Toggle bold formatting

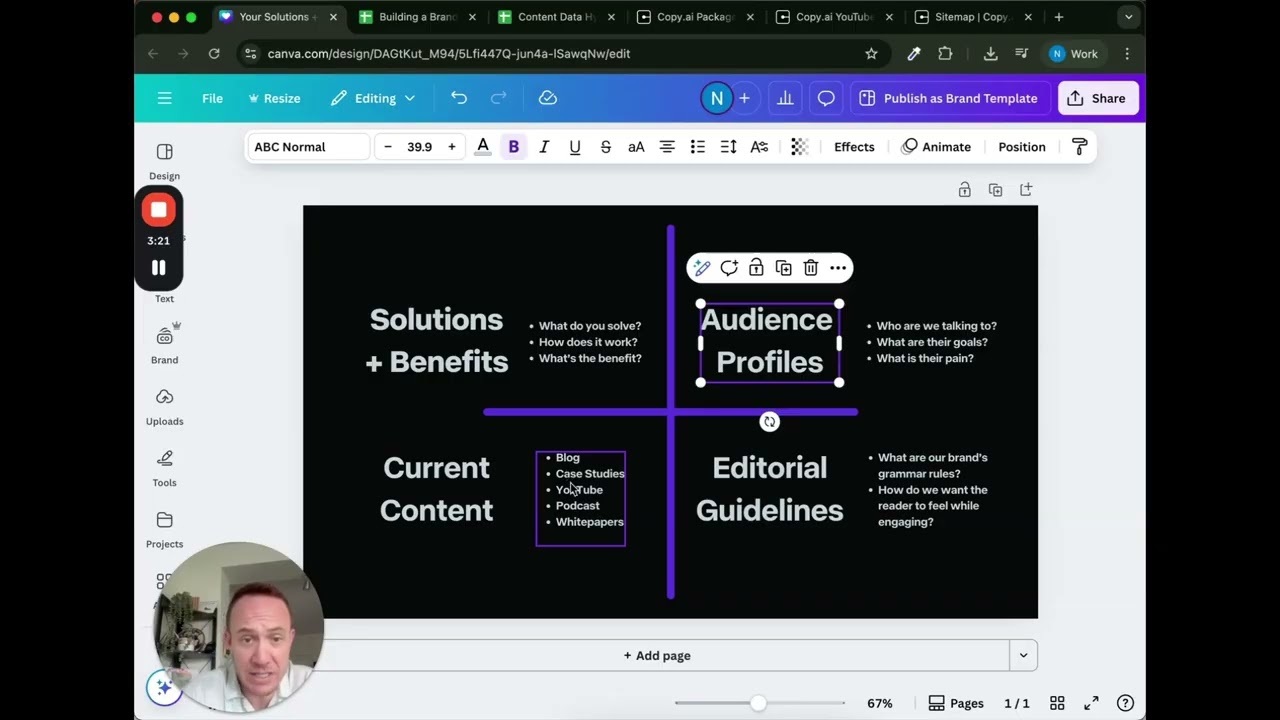pyautogui.click(x=514, y=147)
